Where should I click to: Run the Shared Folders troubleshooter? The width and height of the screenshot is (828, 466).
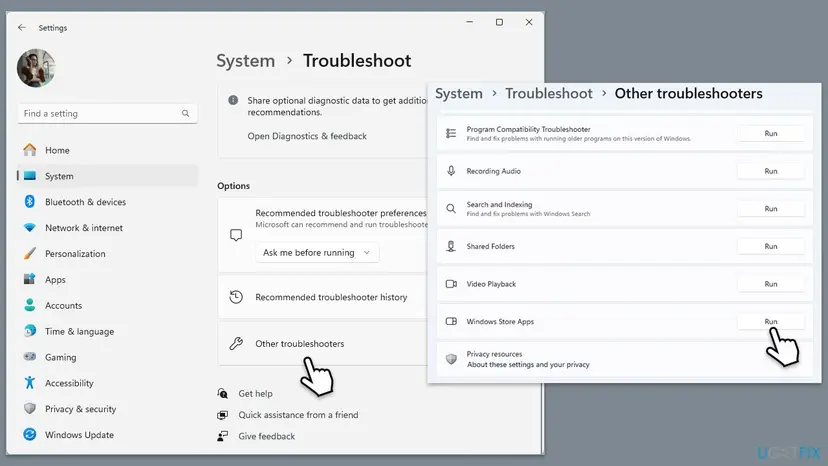point(771,246)
